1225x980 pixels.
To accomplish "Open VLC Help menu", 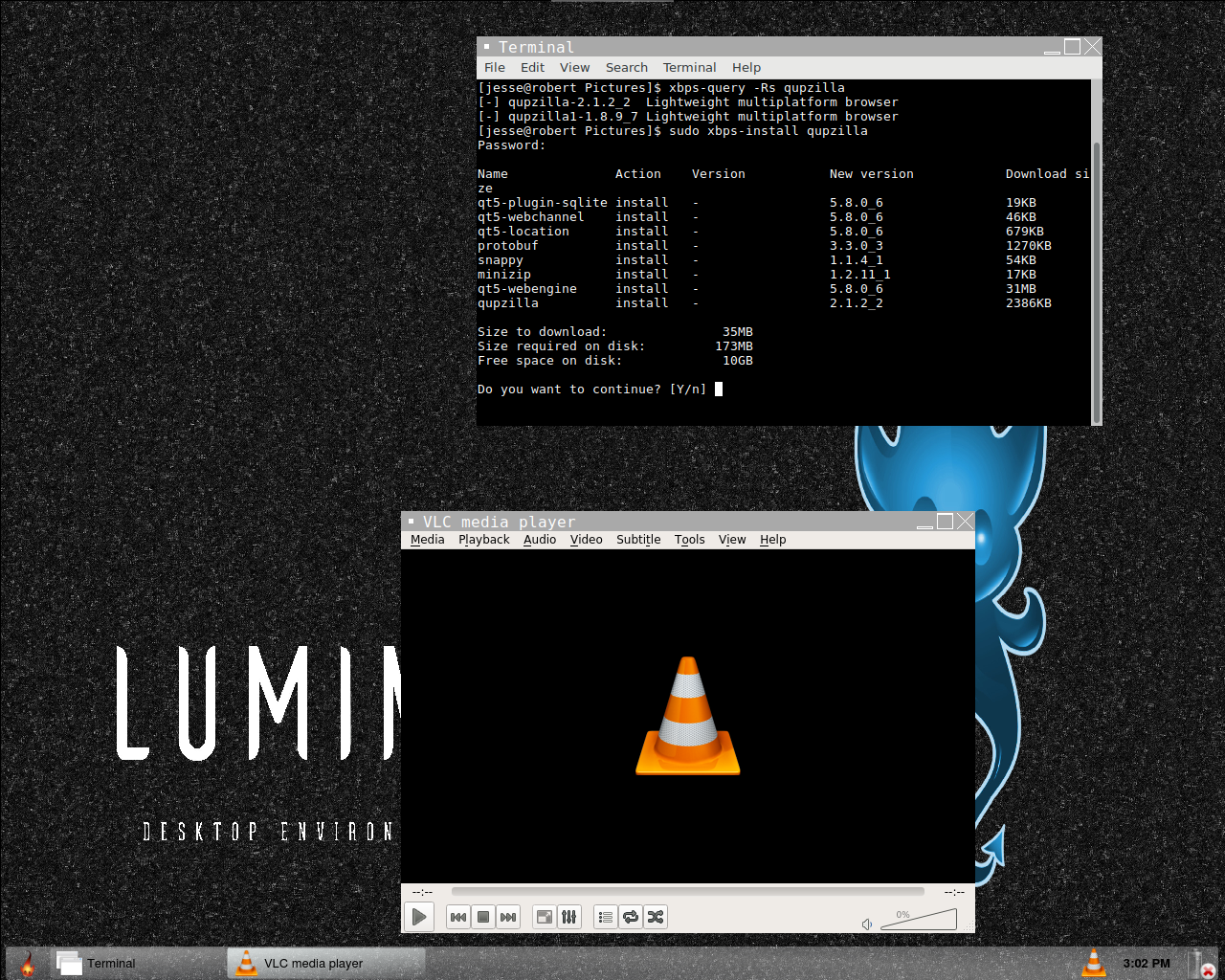I will point(773,540).
